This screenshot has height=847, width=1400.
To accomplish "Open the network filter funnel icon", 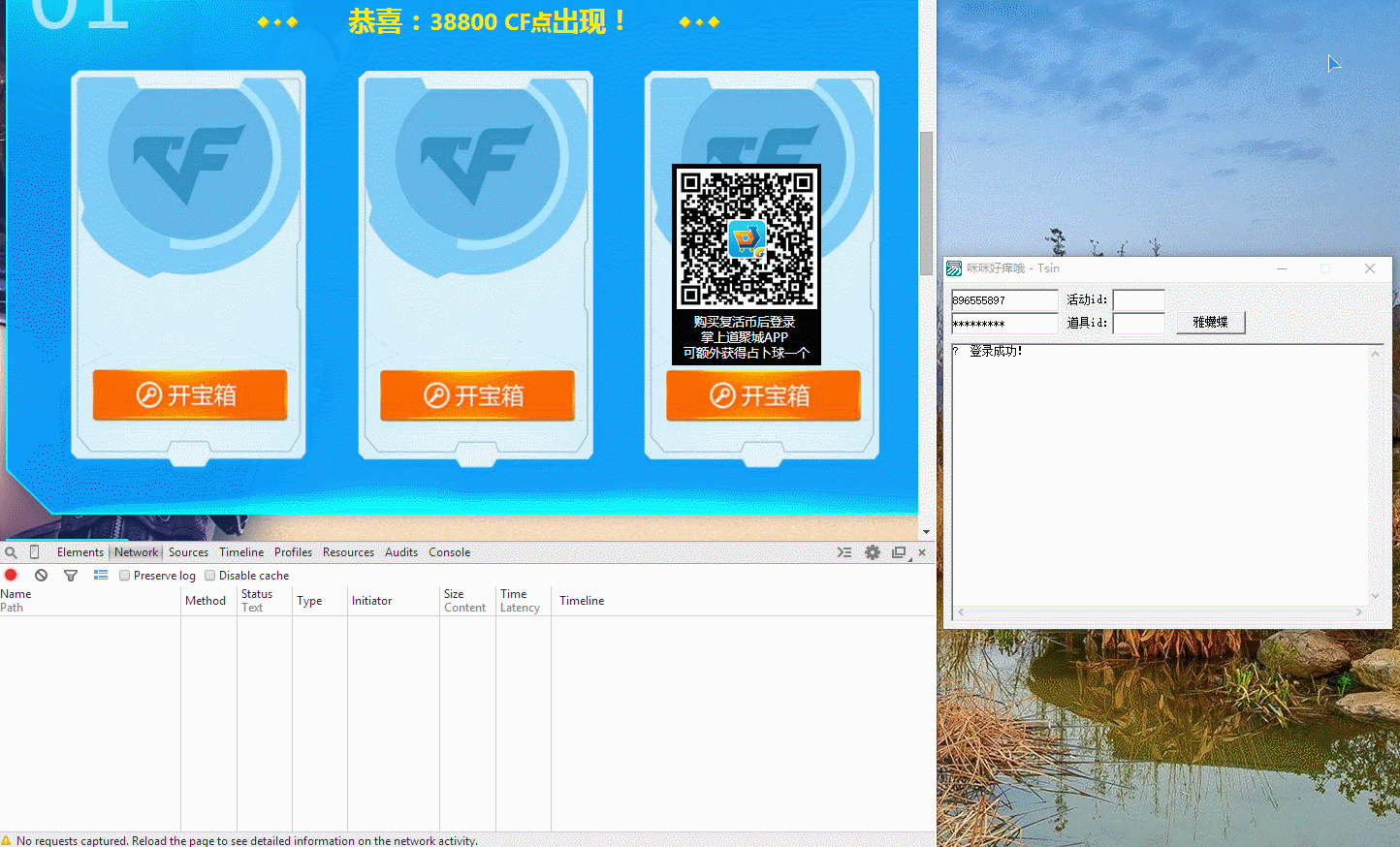I will pyautogui.click(x=71, y=576).
